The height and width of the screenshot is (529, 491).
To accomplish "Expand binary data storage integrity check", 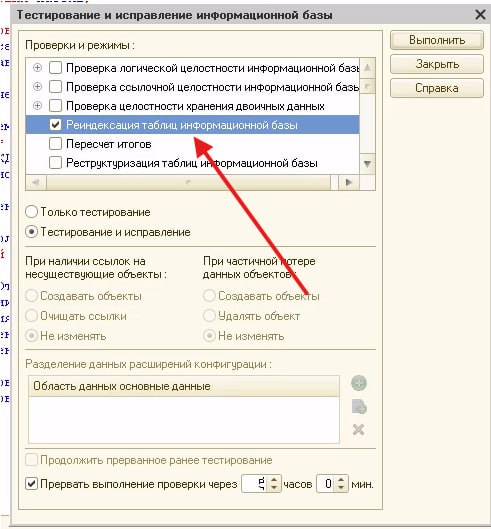I will (x=37, y=106).
